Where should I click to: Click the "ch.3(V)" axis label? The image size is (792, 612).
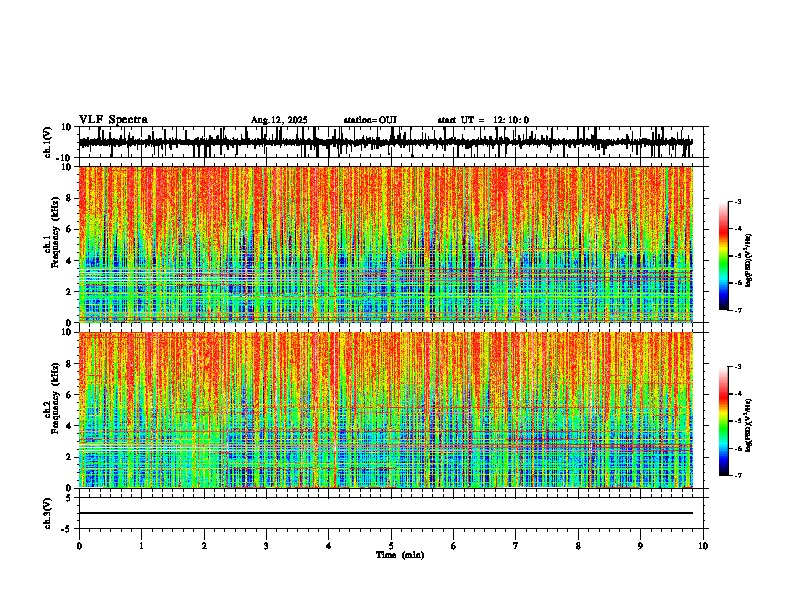click(x=48, y=513)
